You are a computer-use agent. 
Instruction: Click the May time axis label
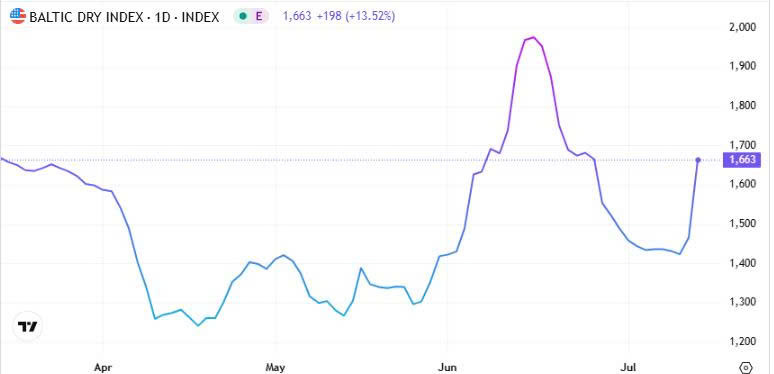click(x=275, y=368)
